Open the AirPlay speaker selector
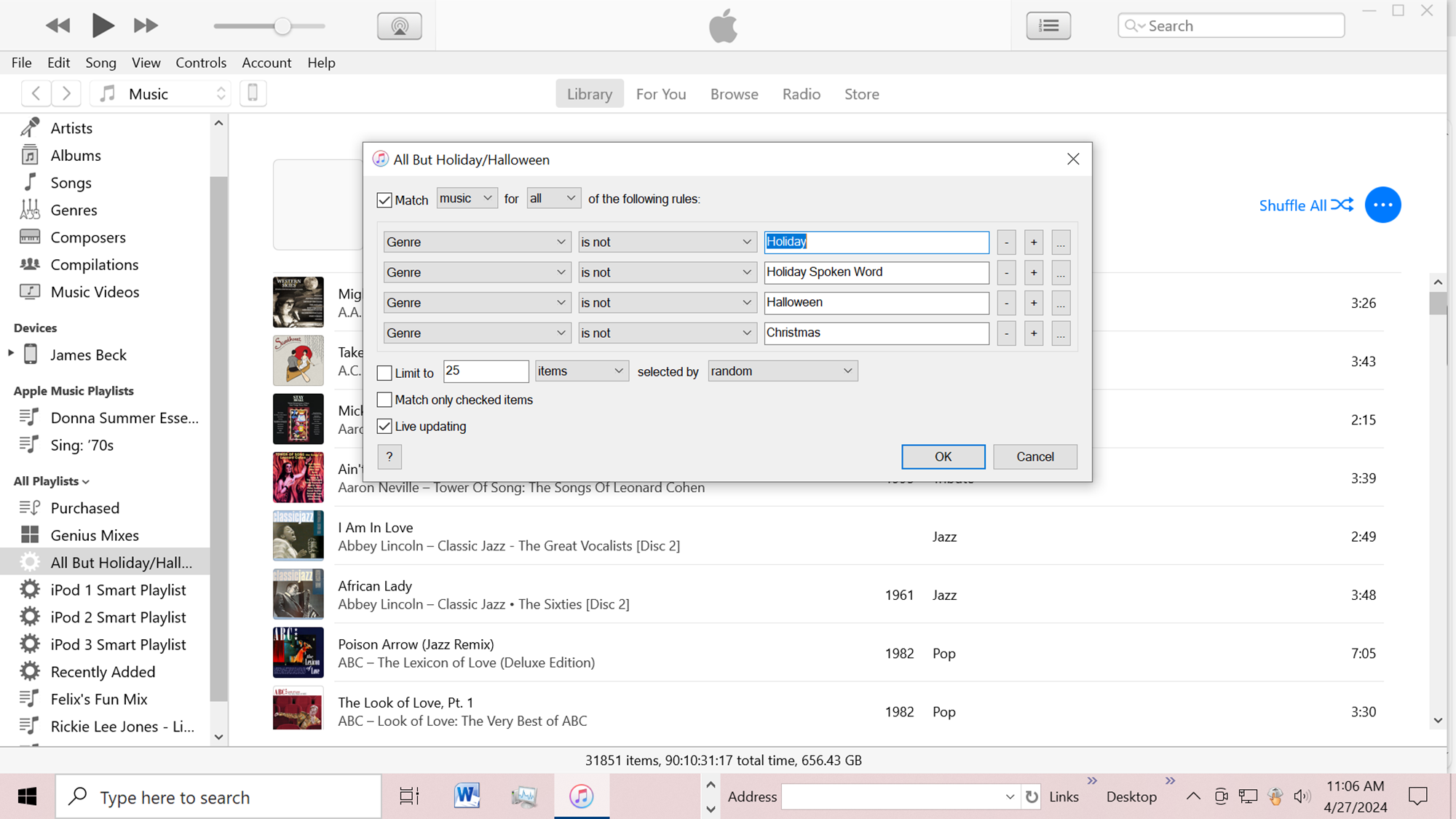 (x=399, y=25)
